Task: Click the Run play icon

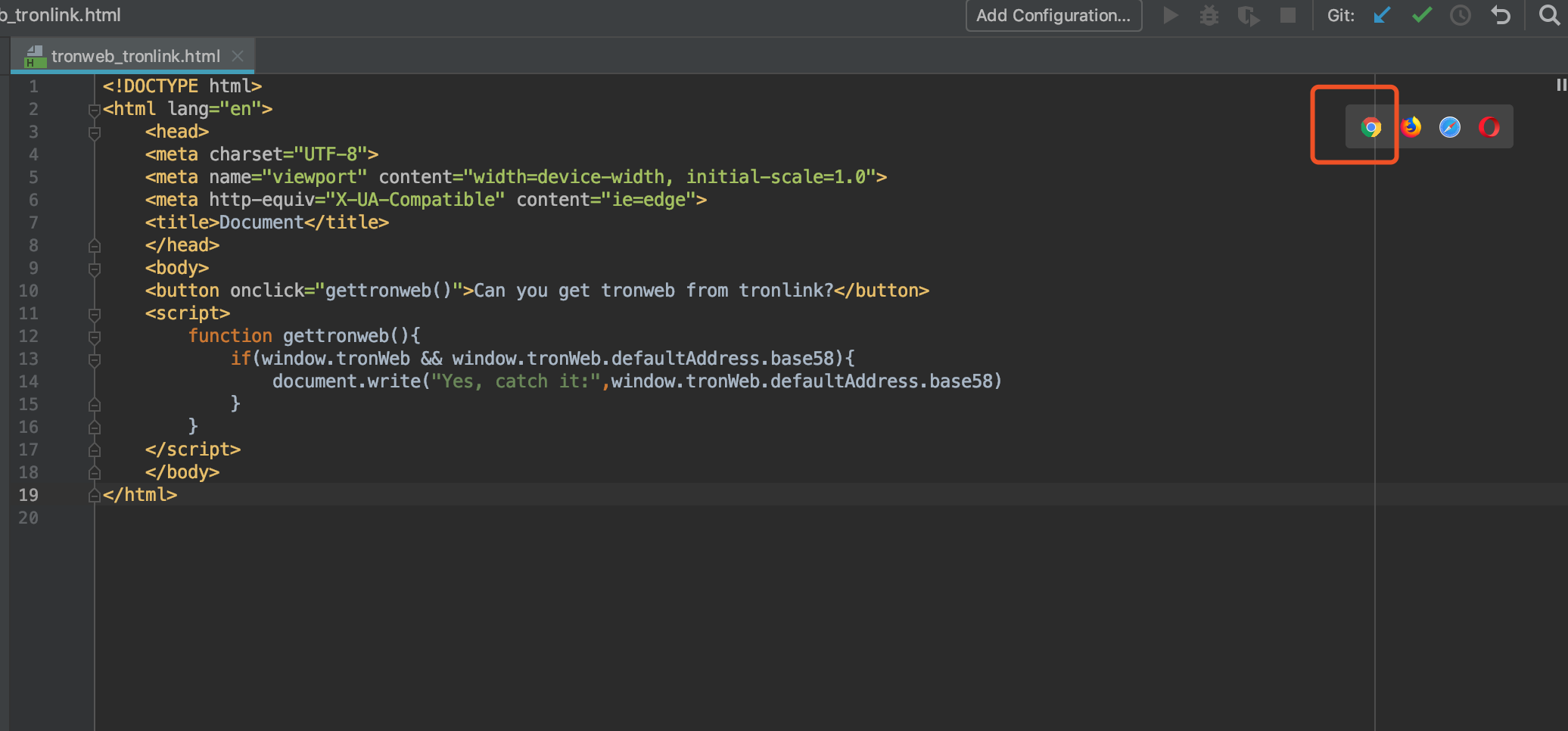Action: pyautogui.click(x=1170, y=15)
